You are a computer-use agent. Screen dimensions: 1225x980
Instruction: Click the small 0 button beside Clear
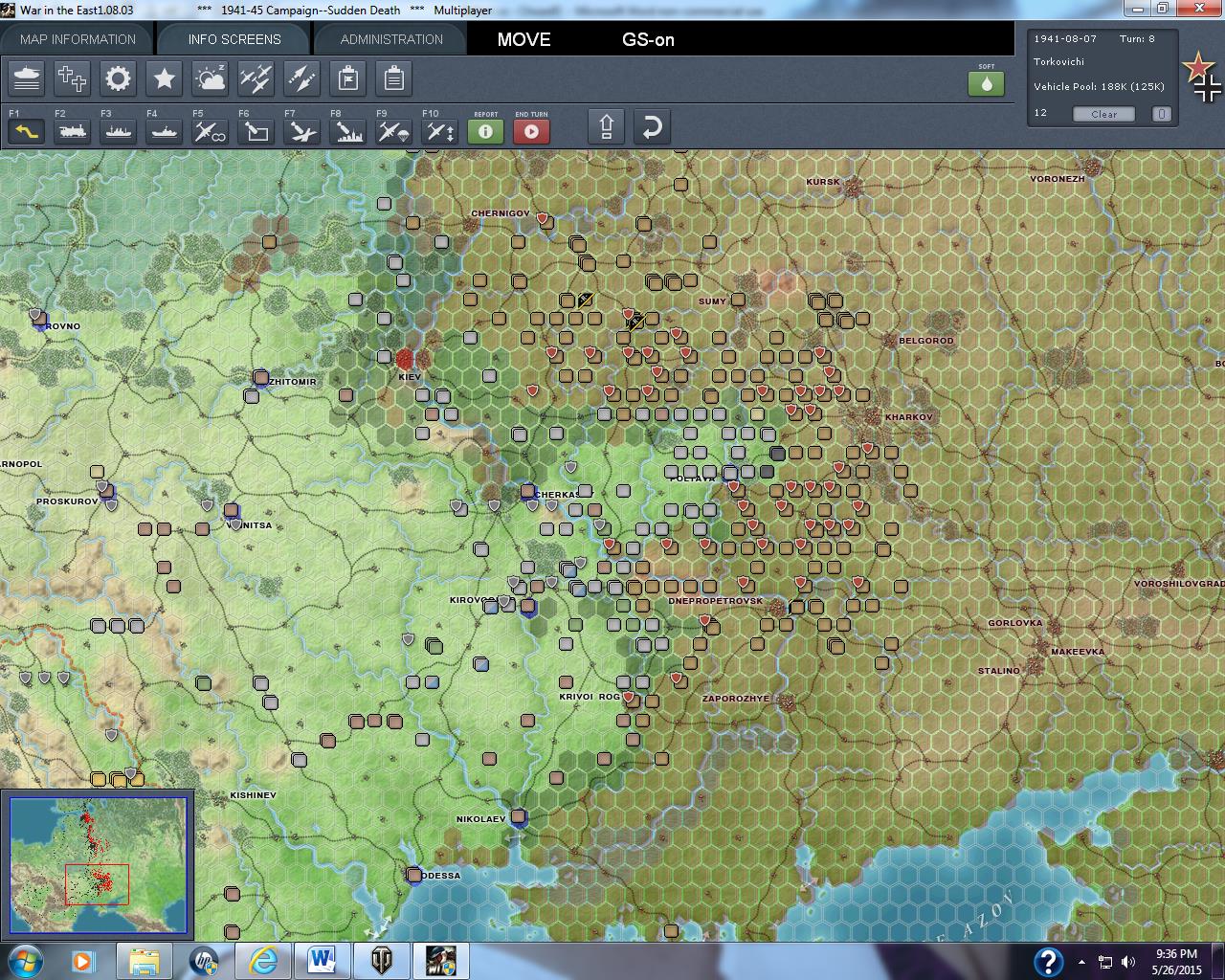[1161, 114]
